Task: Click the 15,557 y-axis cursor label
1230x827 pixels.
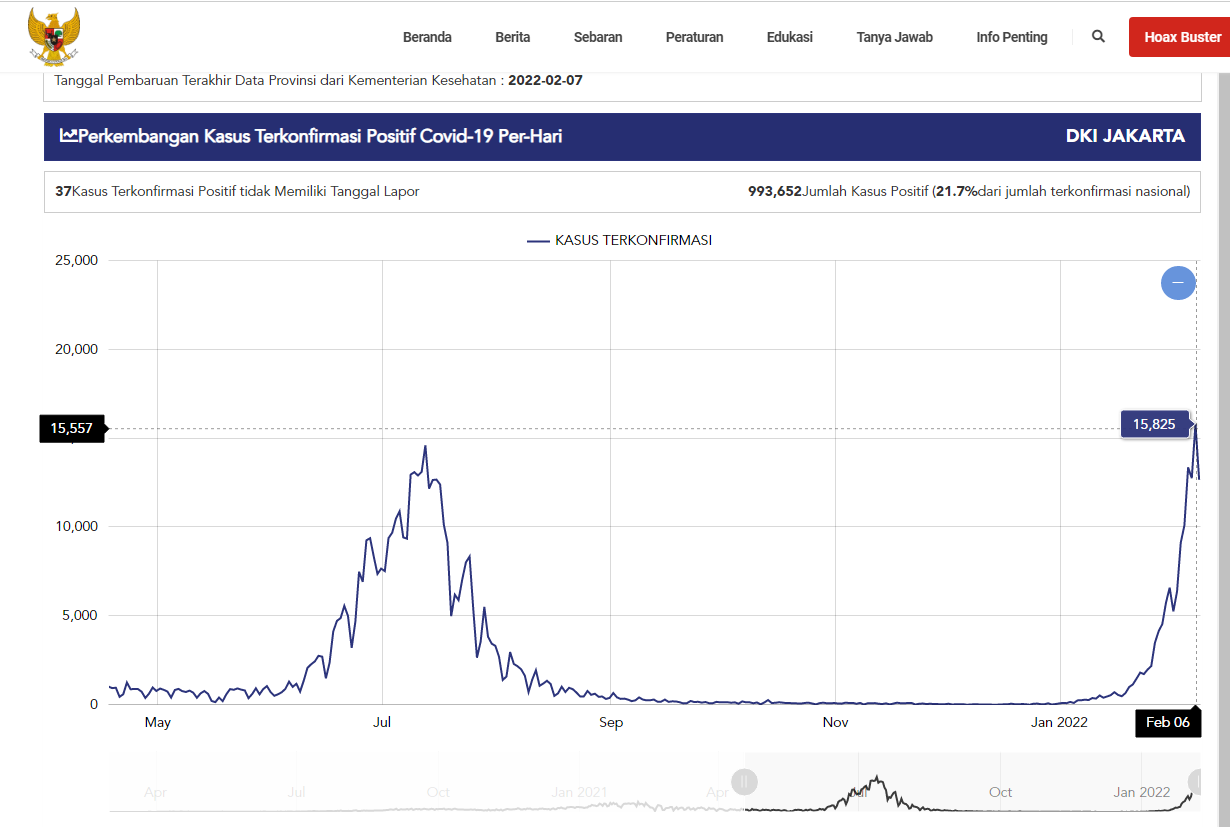Action: pyautogui.click(x=72, y=429)
